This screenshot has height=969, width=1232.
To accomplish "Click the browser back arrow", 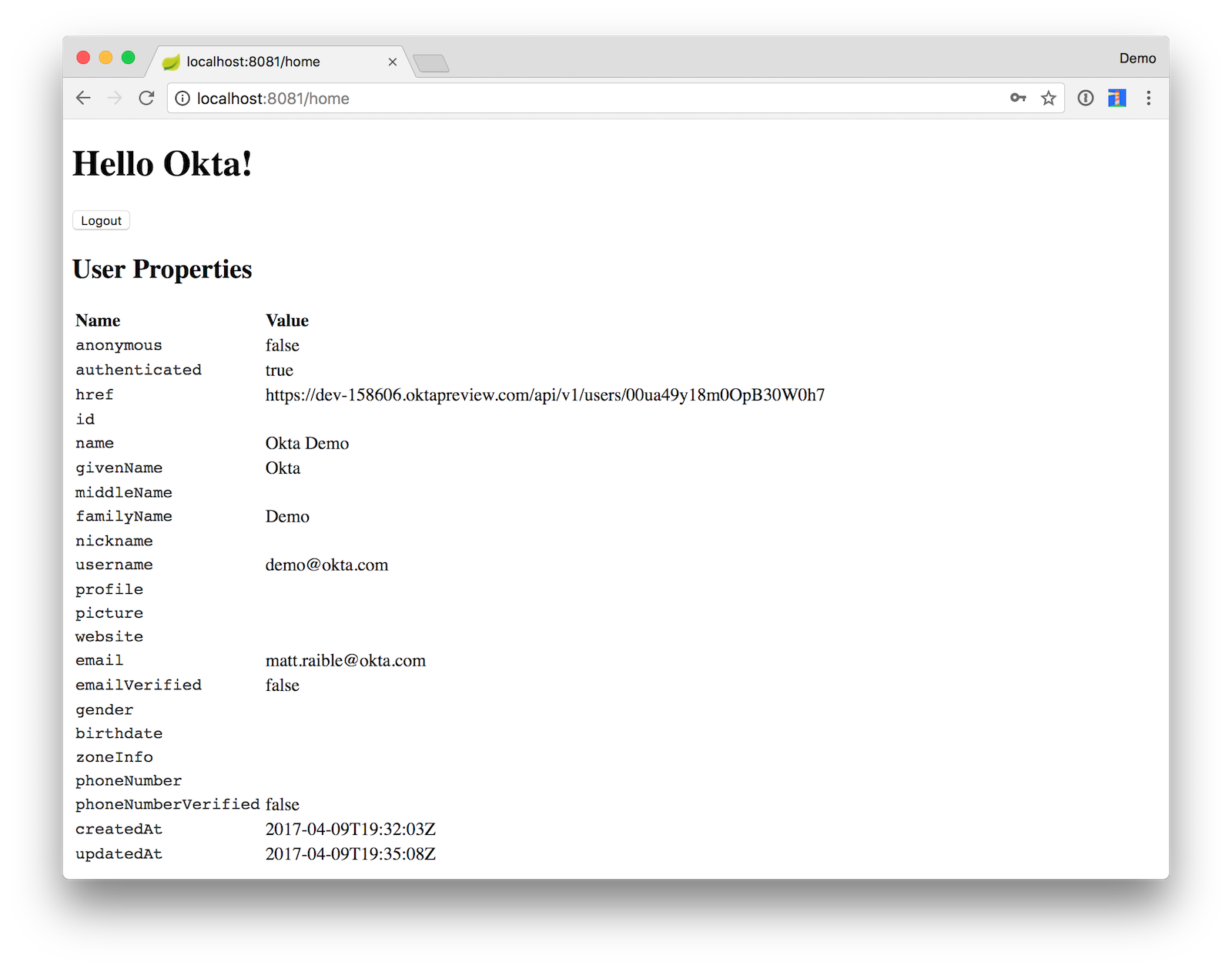I will point(83,98).
